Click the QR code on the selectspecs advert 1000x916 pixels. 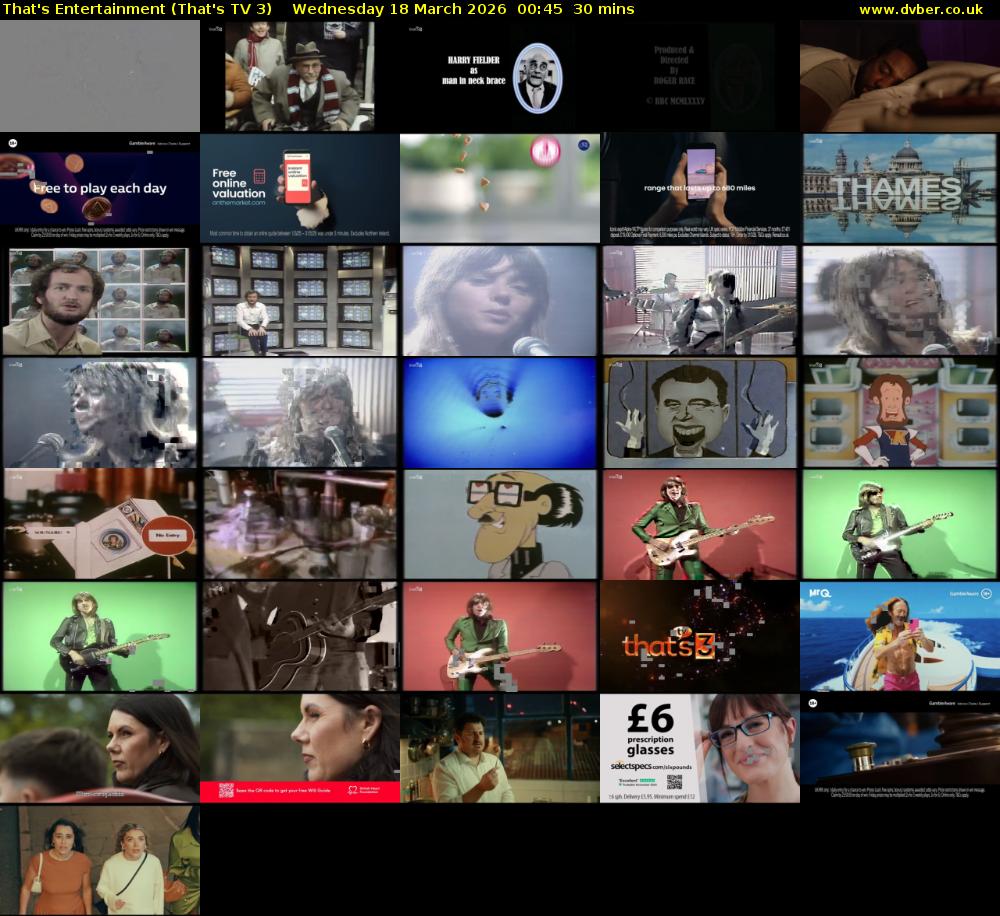[x=674, y=781]
